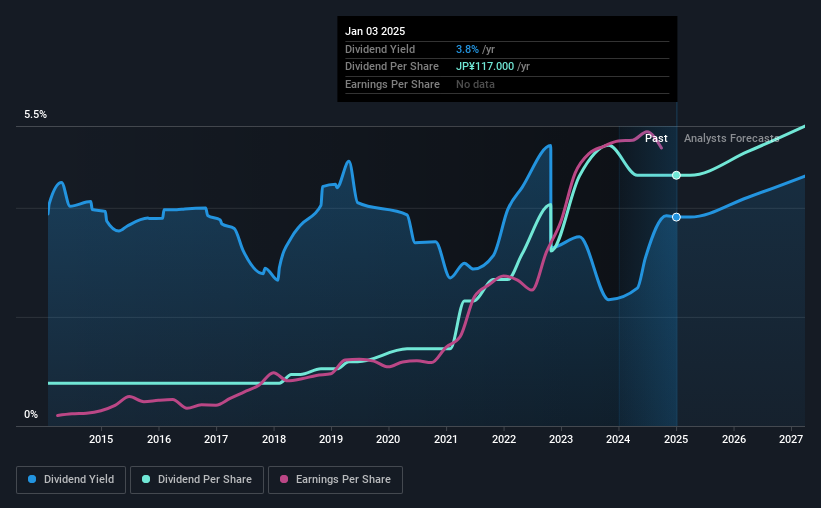Click the teal Dividend Per Share legend dot
Image resolution: width=821 pixels, height=508 pixels.
(x=146, y=479)
